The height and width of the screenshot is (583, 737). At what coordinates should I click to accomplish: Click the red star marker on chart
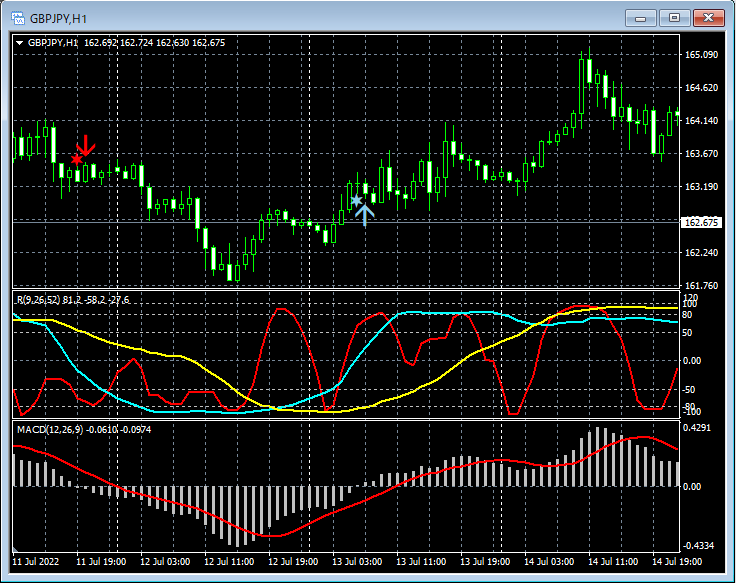pos(77,161)
